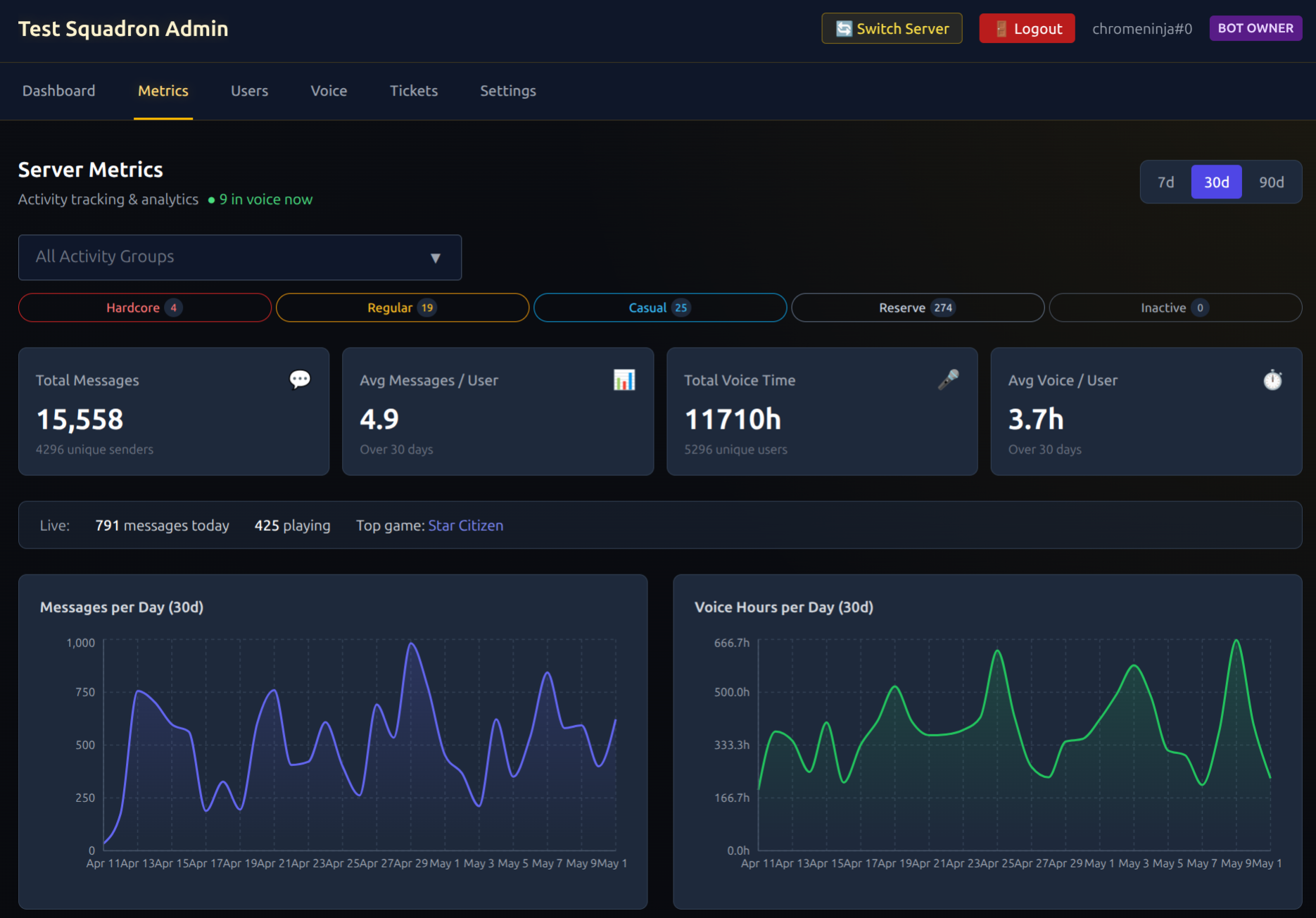1316x918 pixels.
Task: Click the Casual count badge 25
Action: point(681,308)
